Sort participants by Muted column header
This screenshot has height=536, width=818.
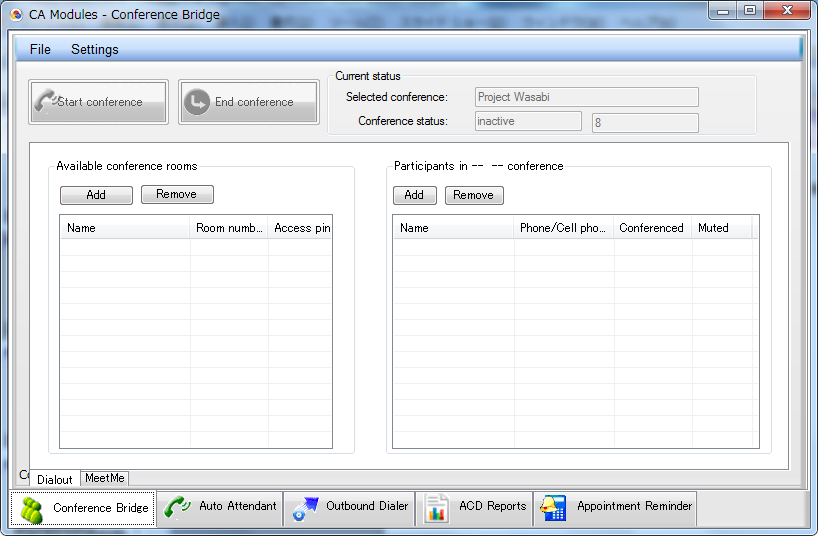coord(721,228)
